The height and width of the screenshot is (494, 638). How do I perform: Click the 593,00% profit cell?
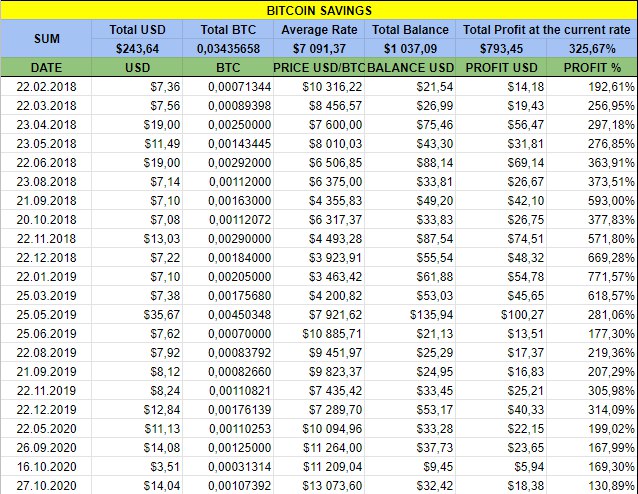tap(592, 200)
